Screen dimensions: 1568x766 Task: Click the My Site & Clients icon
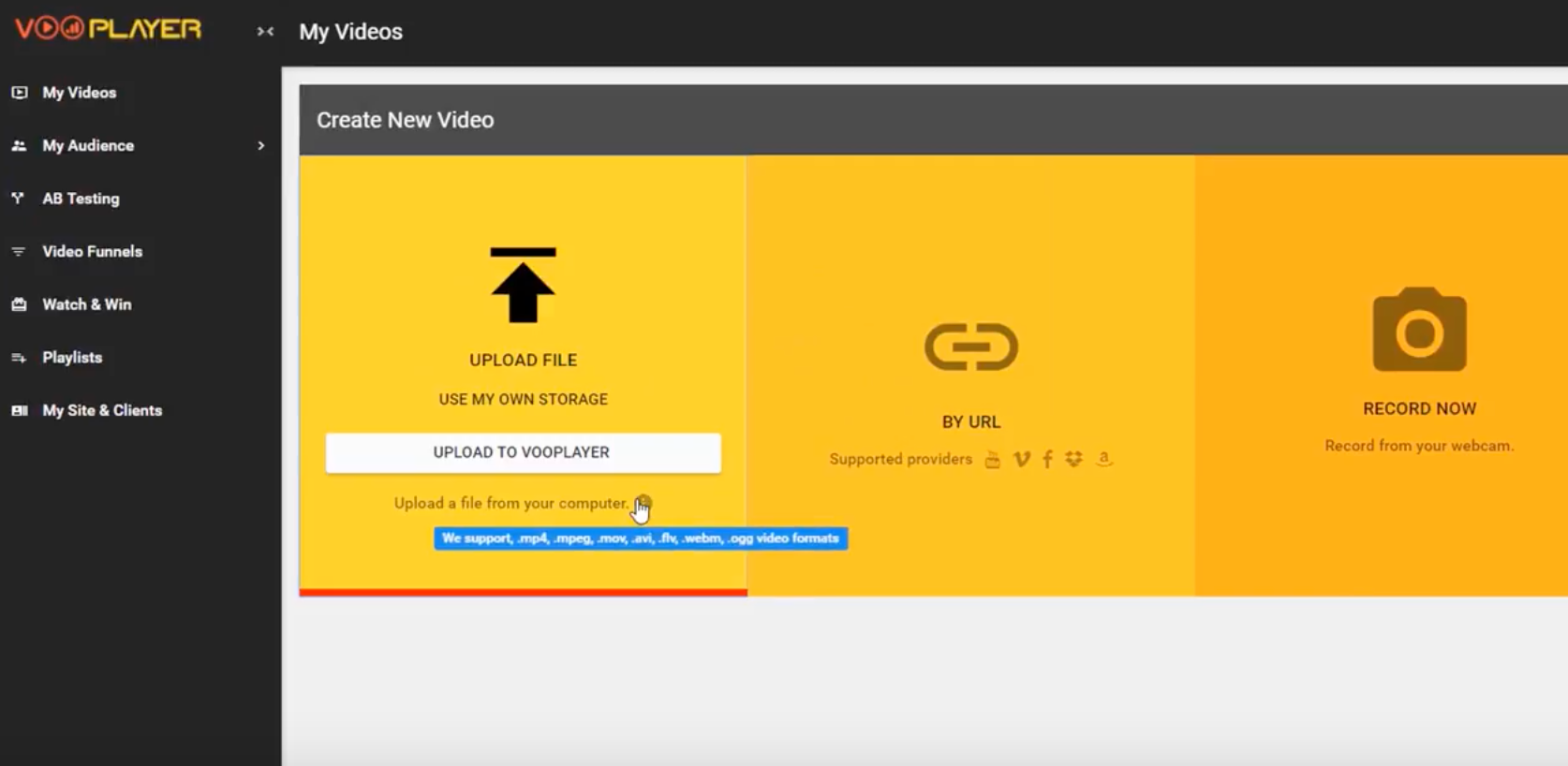pos(19,410)
